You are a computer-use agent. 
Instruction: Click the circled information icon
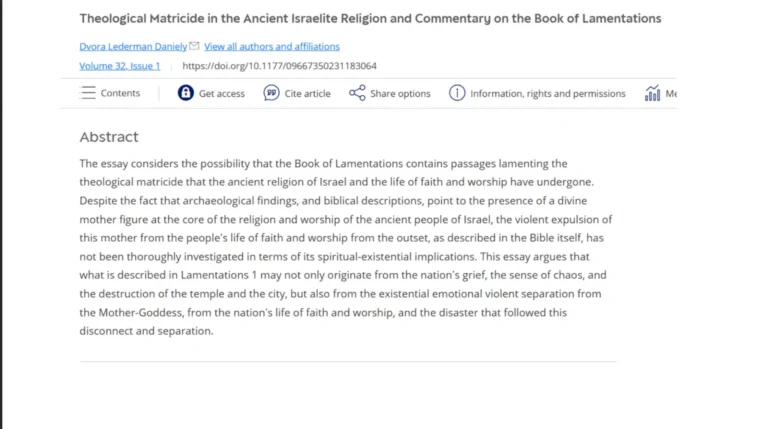coord(457,93)
